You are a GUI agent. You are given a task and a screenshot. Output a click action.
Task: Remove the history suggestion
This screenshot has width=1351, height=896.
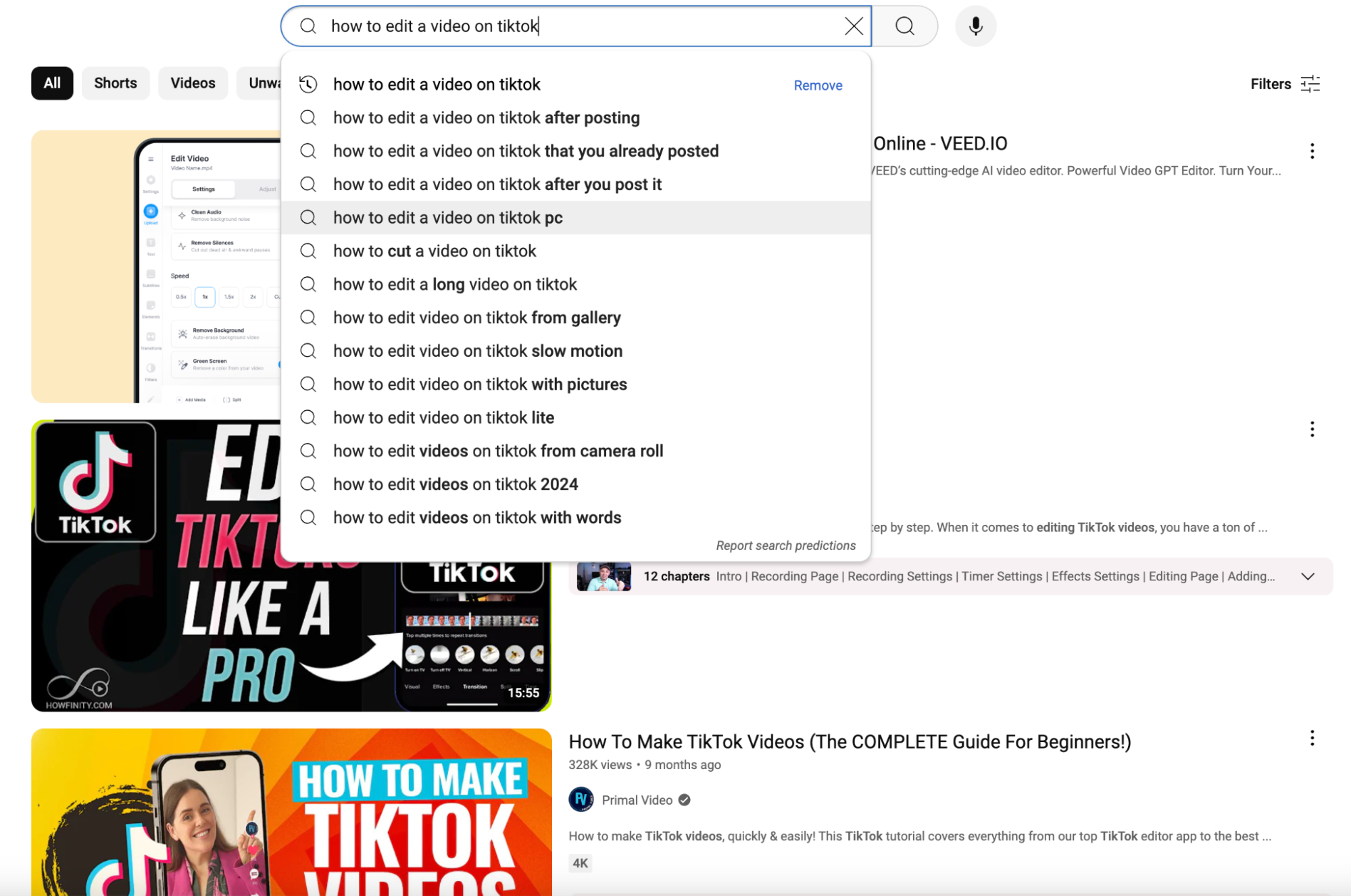818,85
